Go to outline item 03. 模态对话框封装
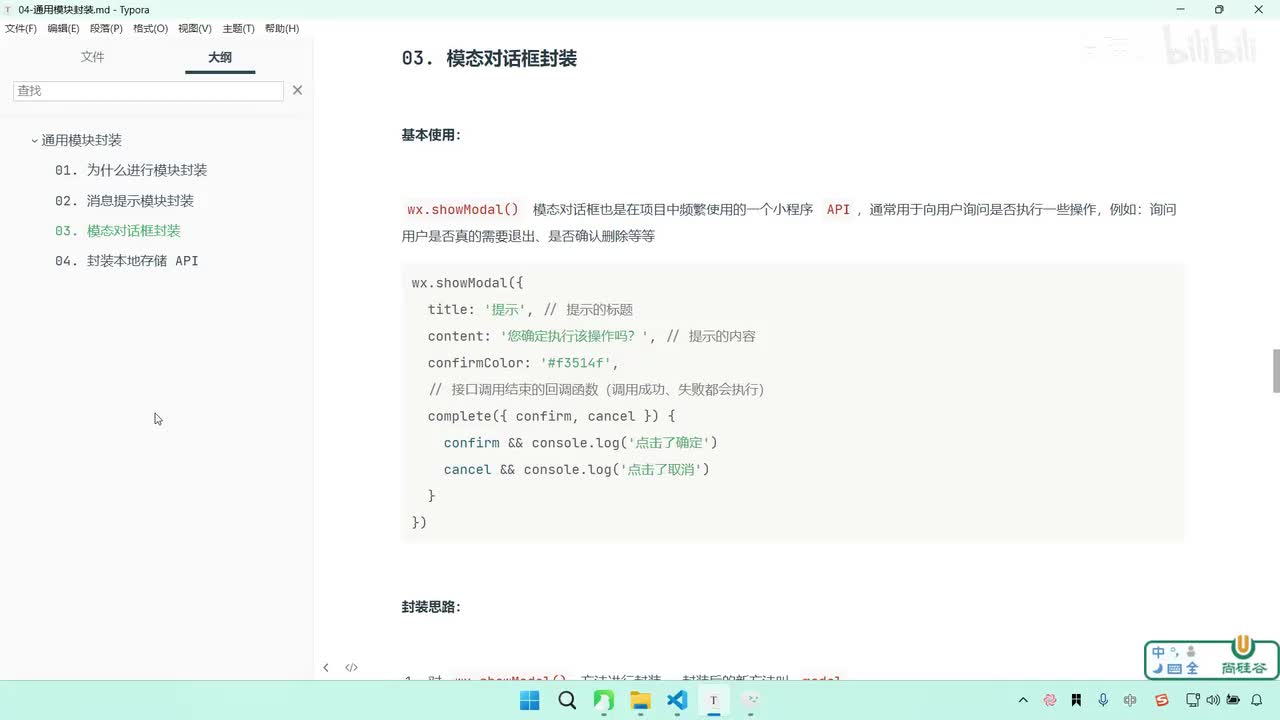 pos(118,230)
